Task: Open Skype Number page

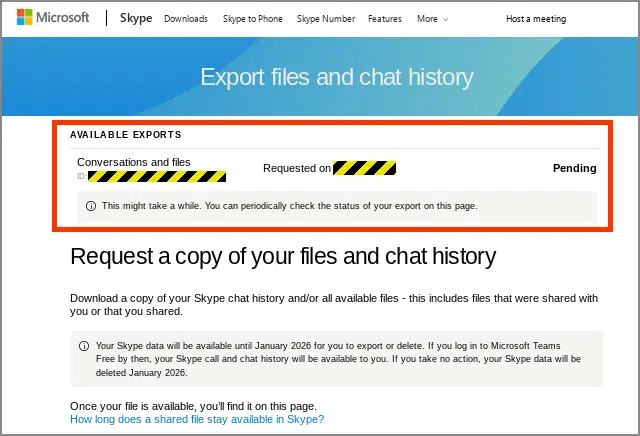Action: 326,19
